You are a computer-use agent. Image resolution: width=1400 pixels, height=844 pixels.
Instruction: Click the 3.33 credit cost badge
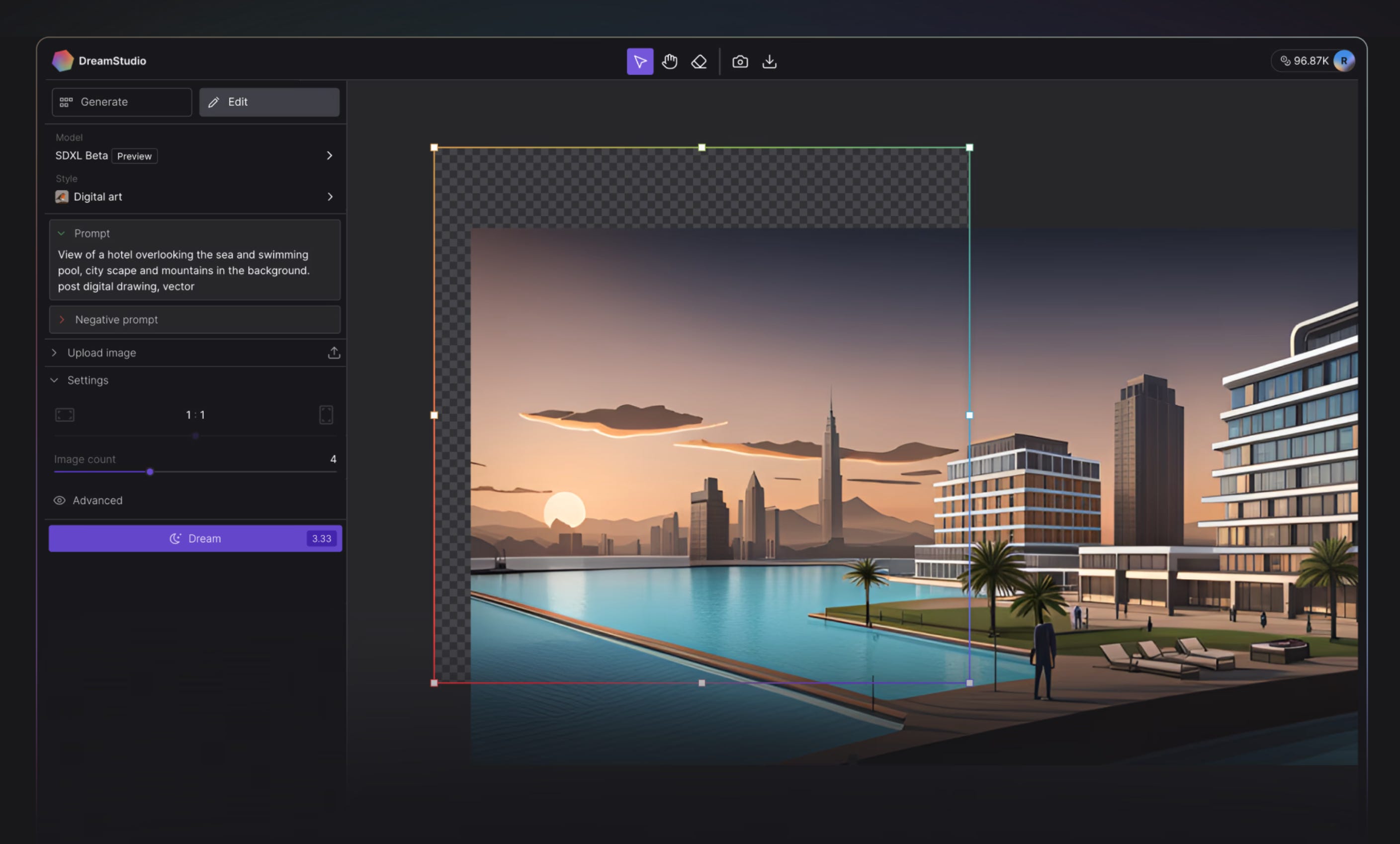[322, 538]
